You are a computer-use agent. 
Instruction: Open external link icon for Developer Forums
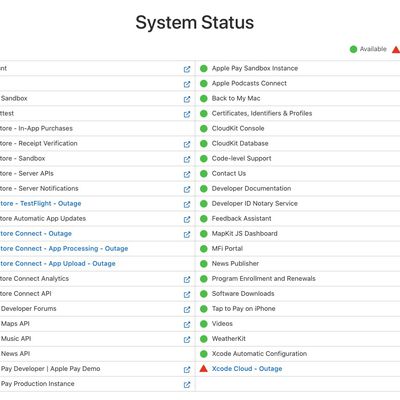pos(187,309)
